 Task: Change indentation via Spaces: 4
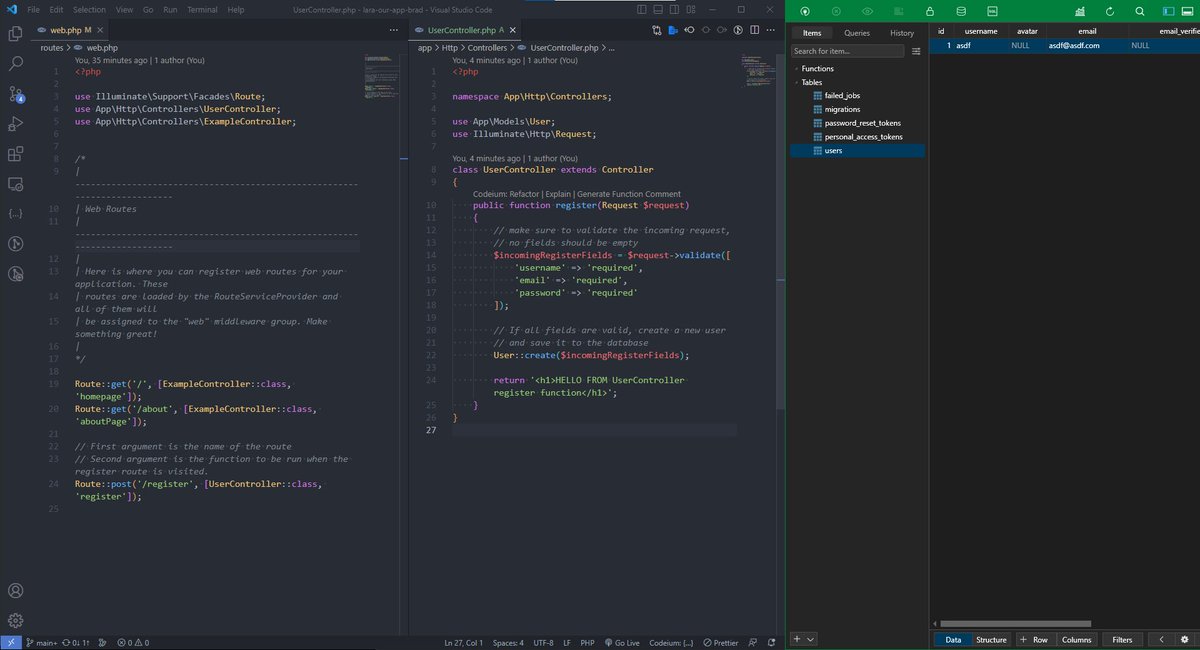tap(508, 642)
